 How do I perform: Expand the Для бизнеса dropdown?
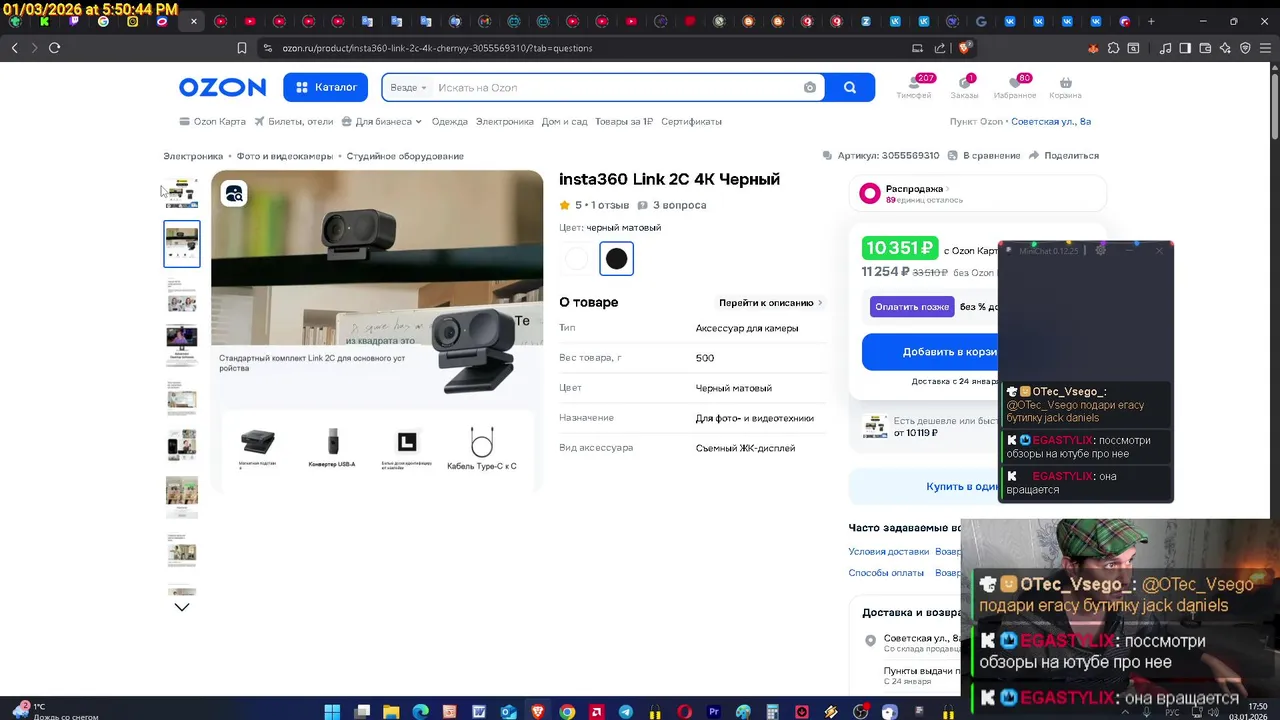click(382, 122)
